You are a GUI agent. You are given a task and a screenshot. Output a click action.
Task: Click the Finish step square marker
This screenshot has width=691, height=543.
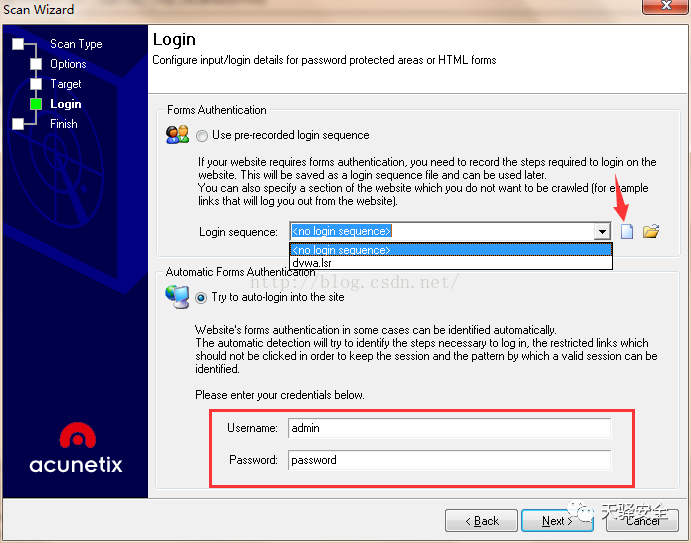pyautogui.click(x=18, y=124)
